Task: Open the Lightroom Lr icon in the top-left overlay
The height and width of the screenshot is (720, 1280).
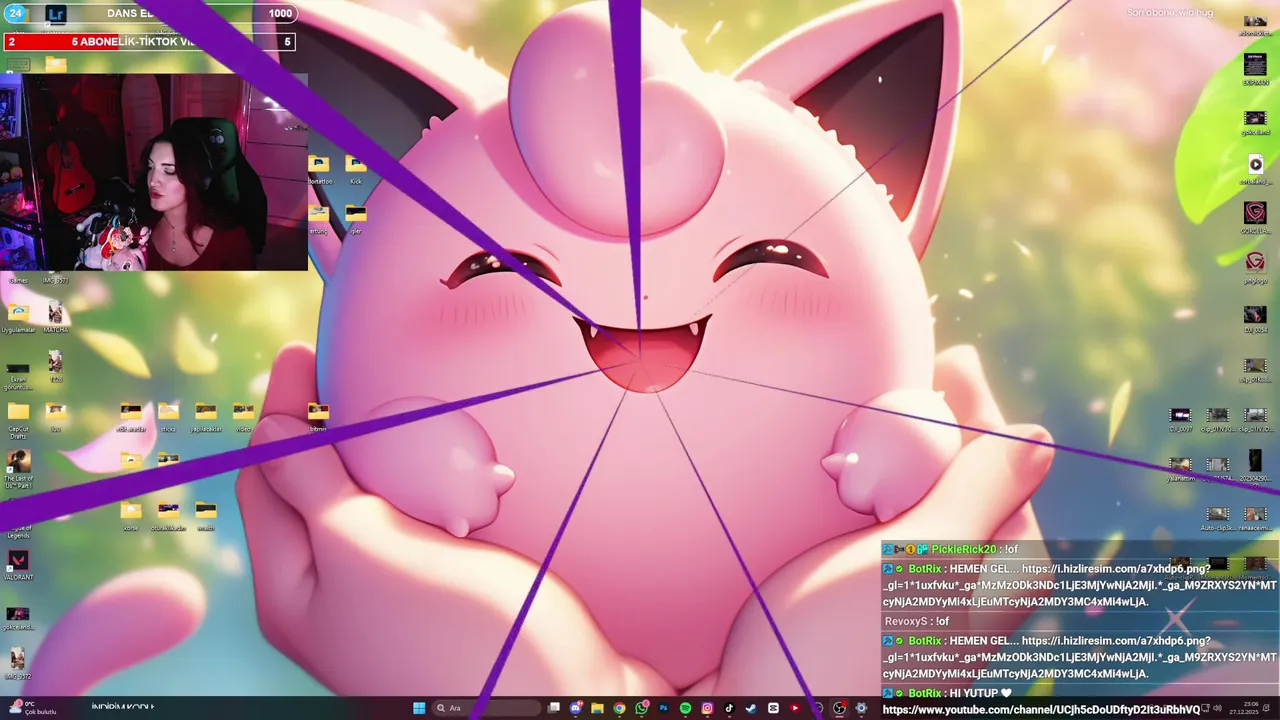Action: click(x=56, y=14)
